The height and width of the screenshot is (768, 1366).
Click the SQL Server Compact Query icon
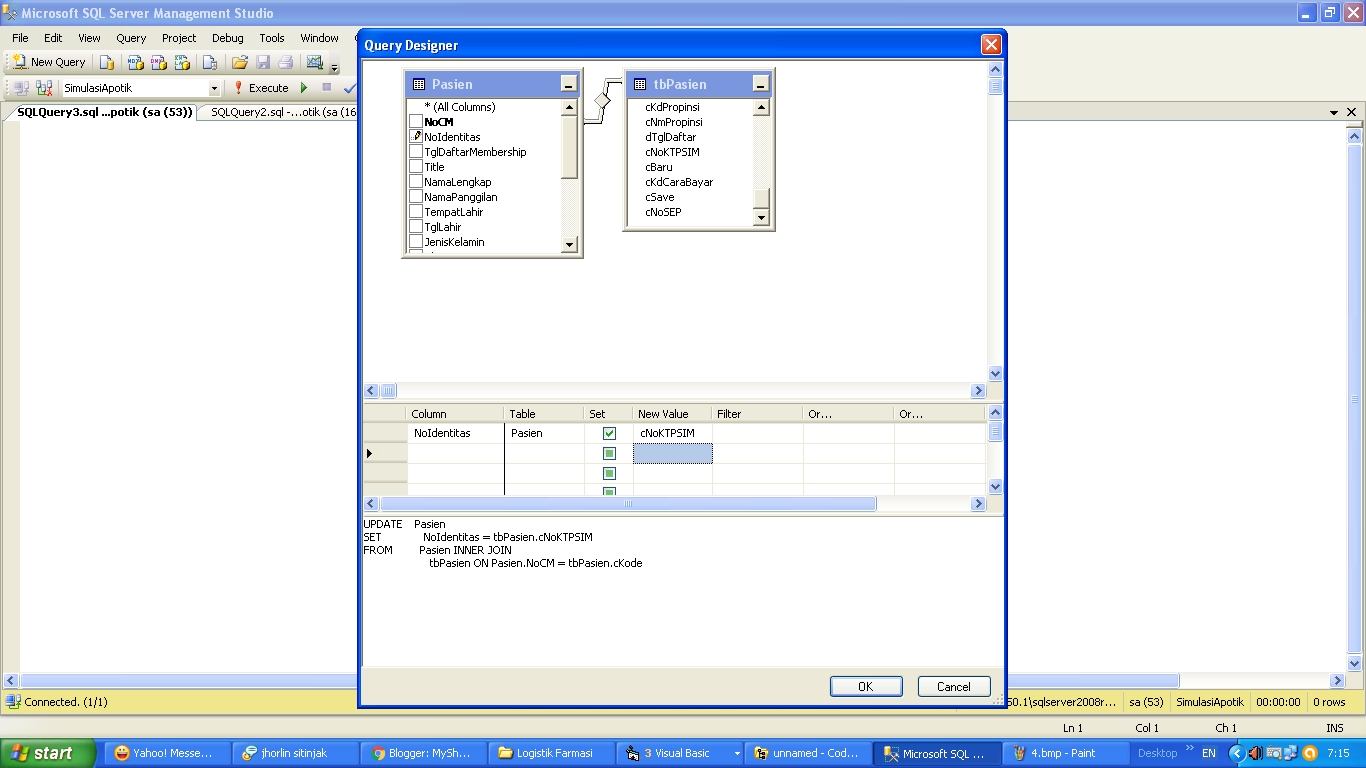click(210, 62)
